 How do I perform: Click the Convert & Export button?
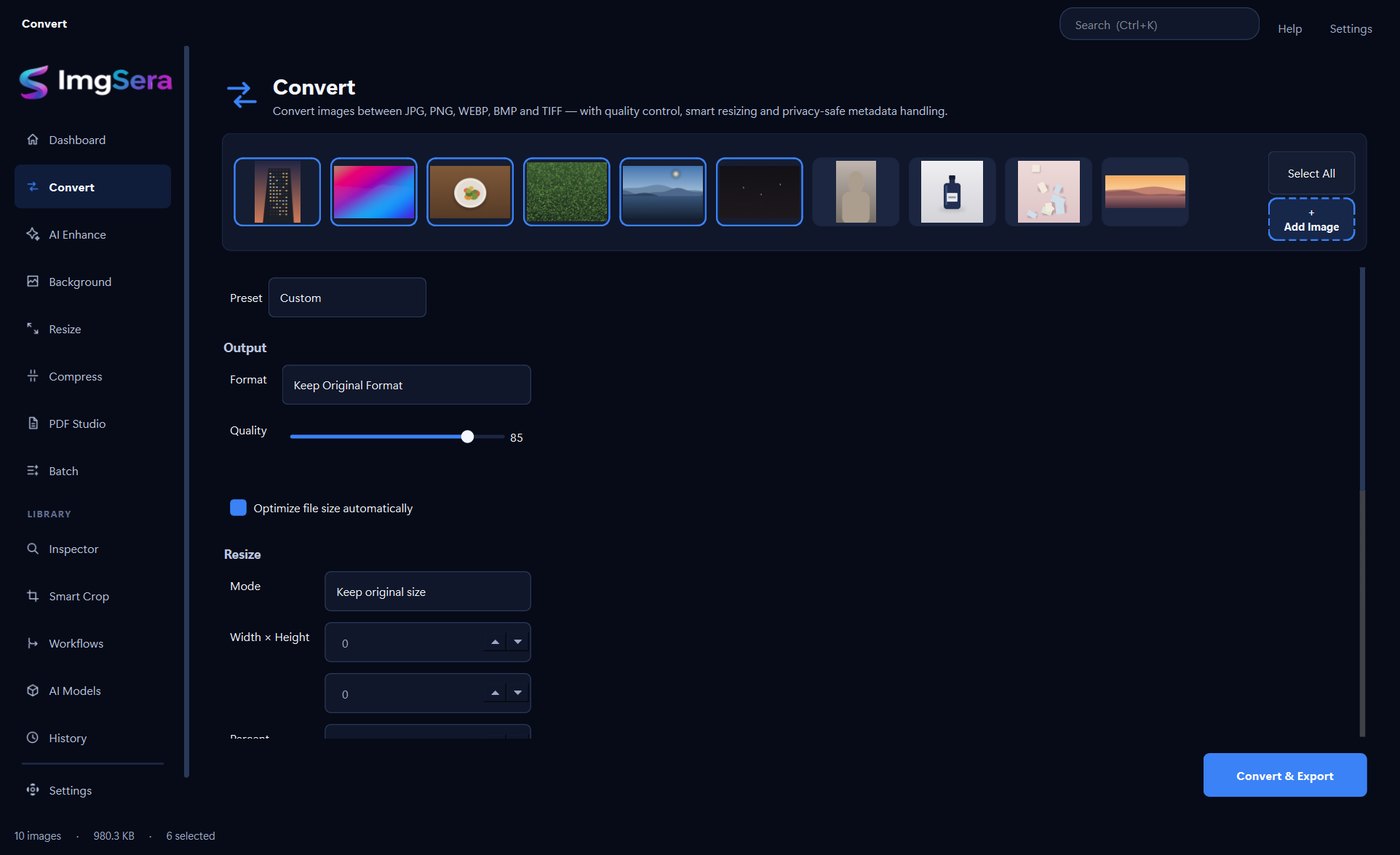click(x=1285, y=775)
